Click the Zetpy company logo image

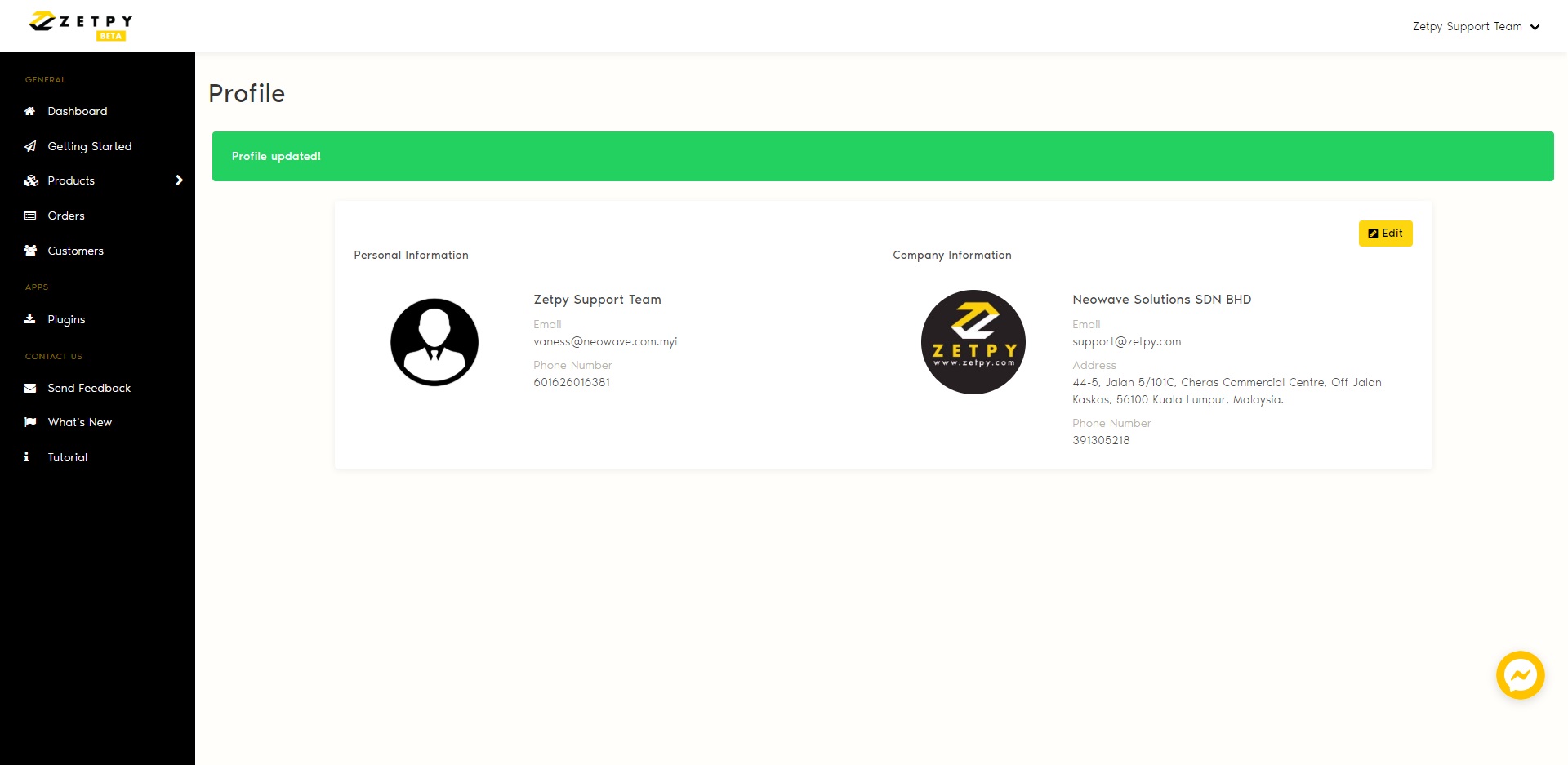point(973,342)
